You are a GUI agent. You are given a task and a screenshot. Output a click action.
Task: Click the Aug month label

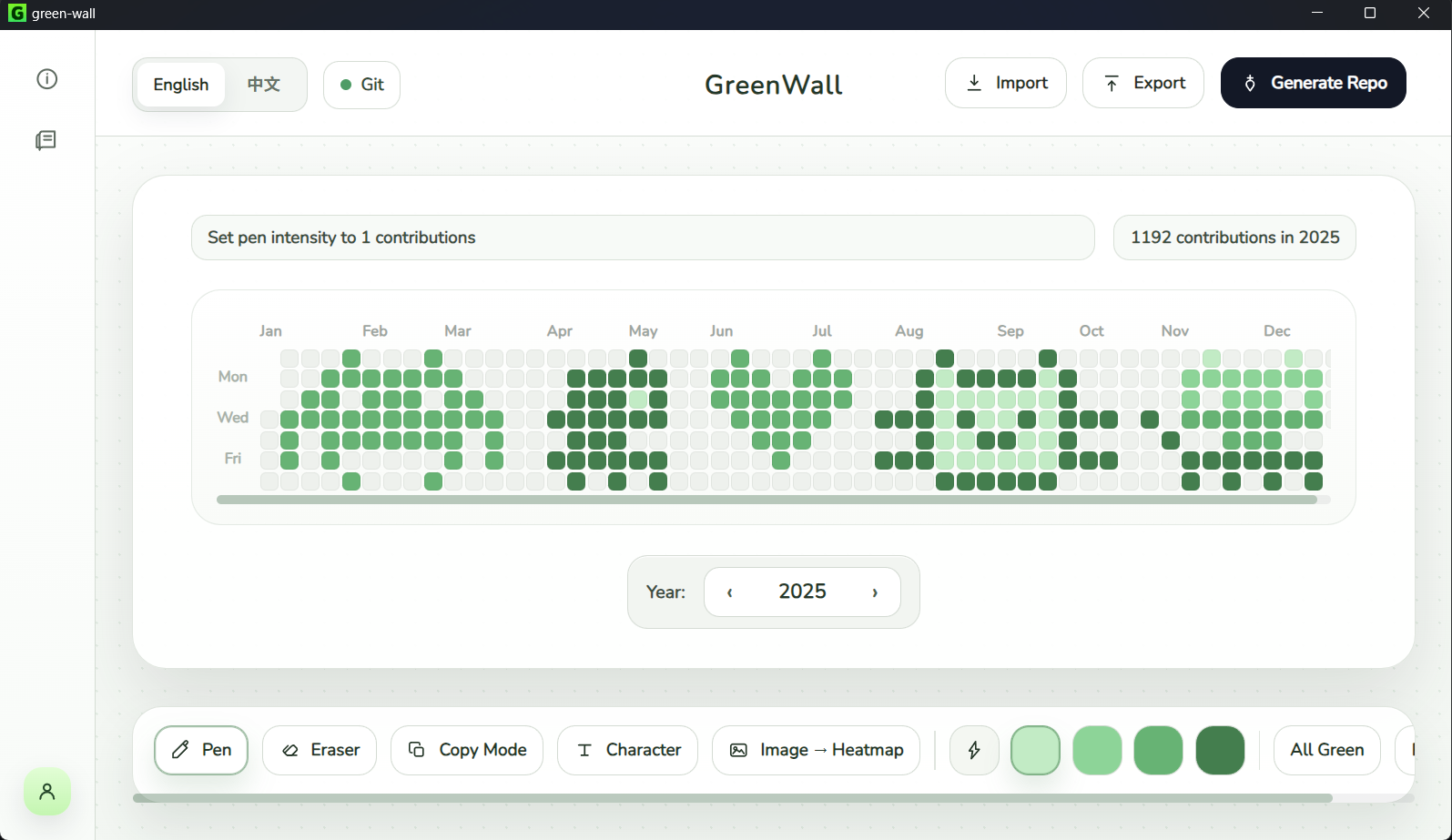click(x=909, y=331)
